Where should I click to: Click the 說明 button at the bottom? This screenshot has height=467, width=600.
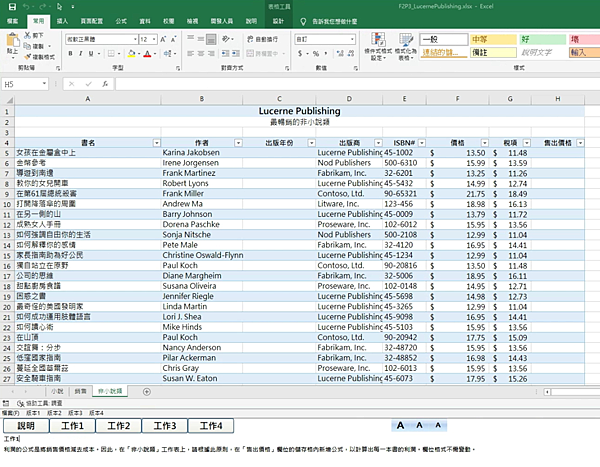pyautogui.click(x=26, y=426)
